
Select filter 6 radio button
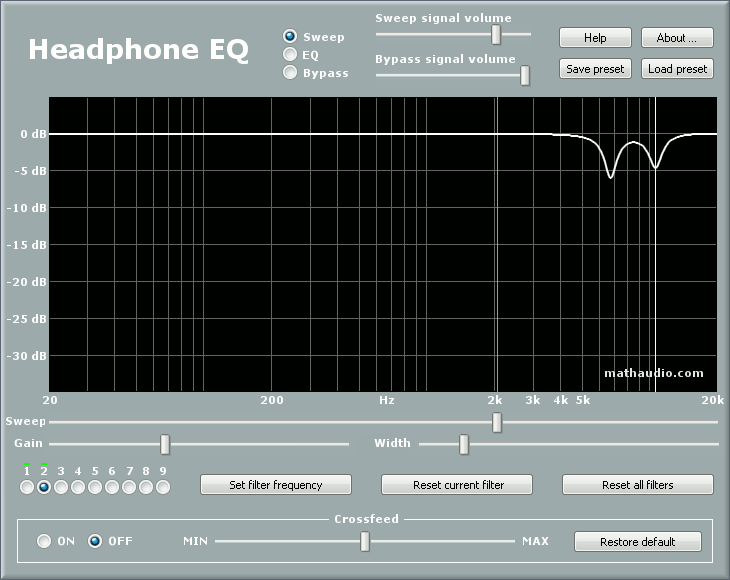tap(112, 487)
